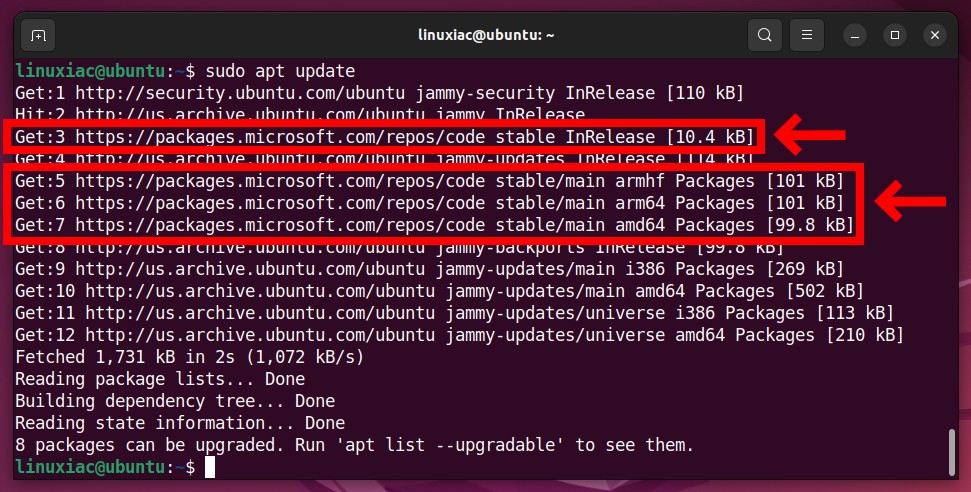Viewport: 971px width, 492px height.
Task: Open a new terminal tab
Action: point(38,35)
